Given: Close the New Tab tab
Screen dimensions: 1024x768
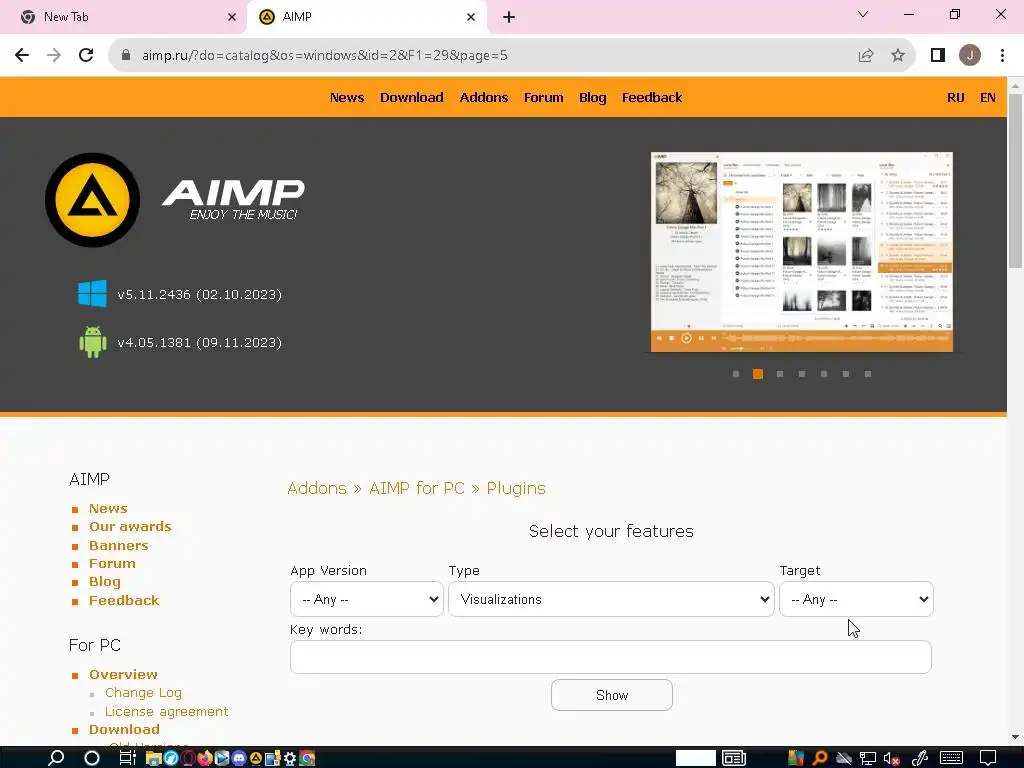Looking at the screenshot, I should coord(232,17).
